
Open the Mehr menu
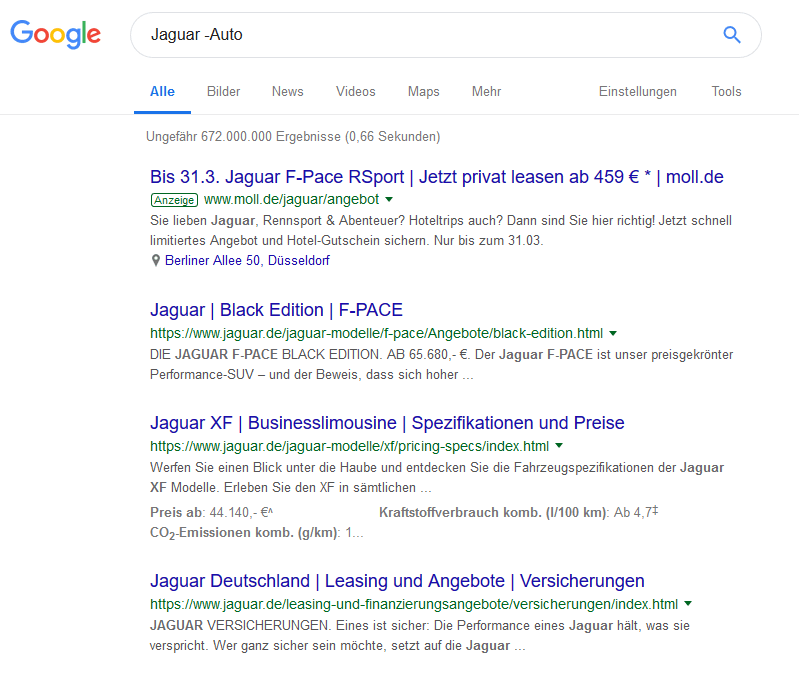click(486, 91)
